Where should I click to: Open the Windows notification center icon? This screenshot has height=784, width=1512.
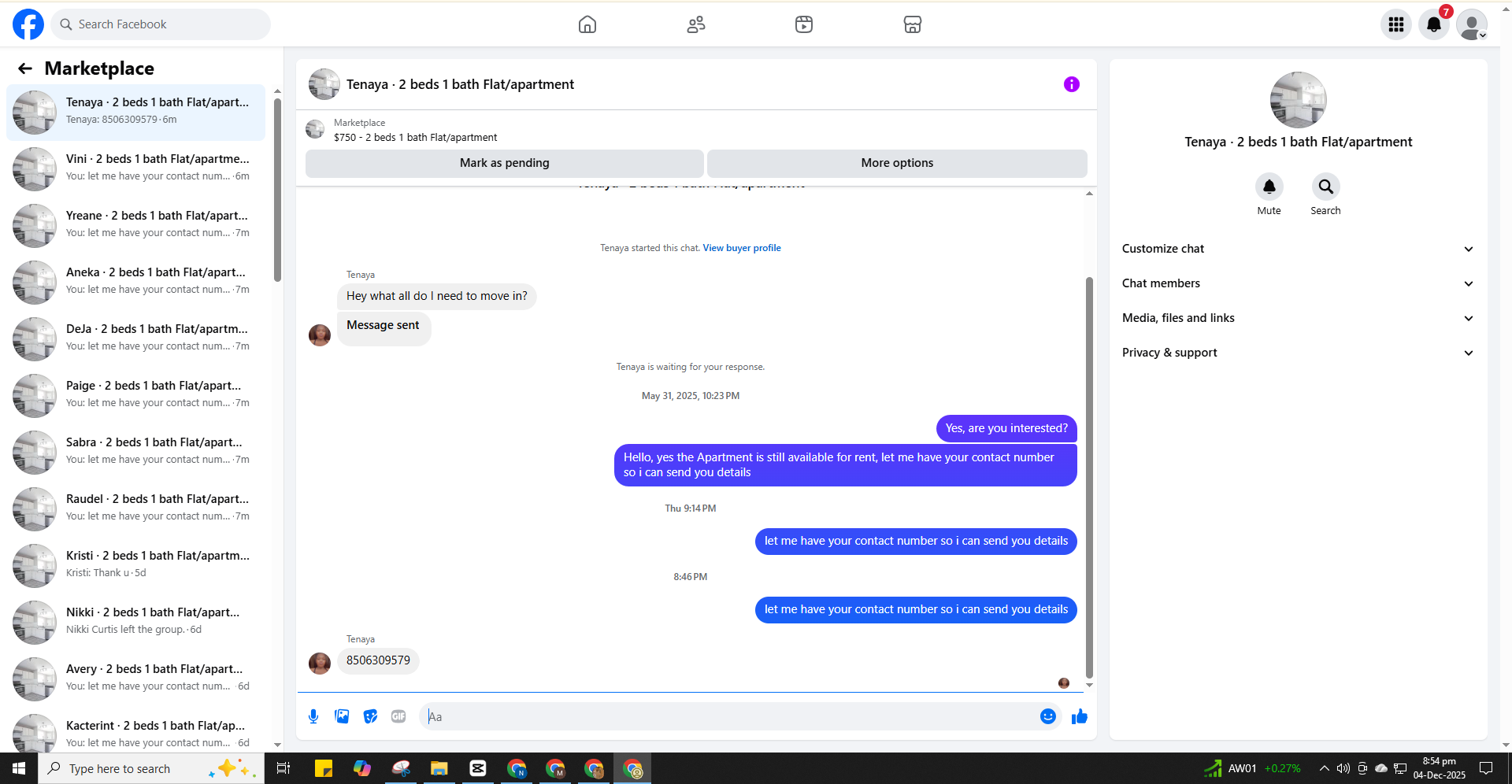tap(1486, 768)
